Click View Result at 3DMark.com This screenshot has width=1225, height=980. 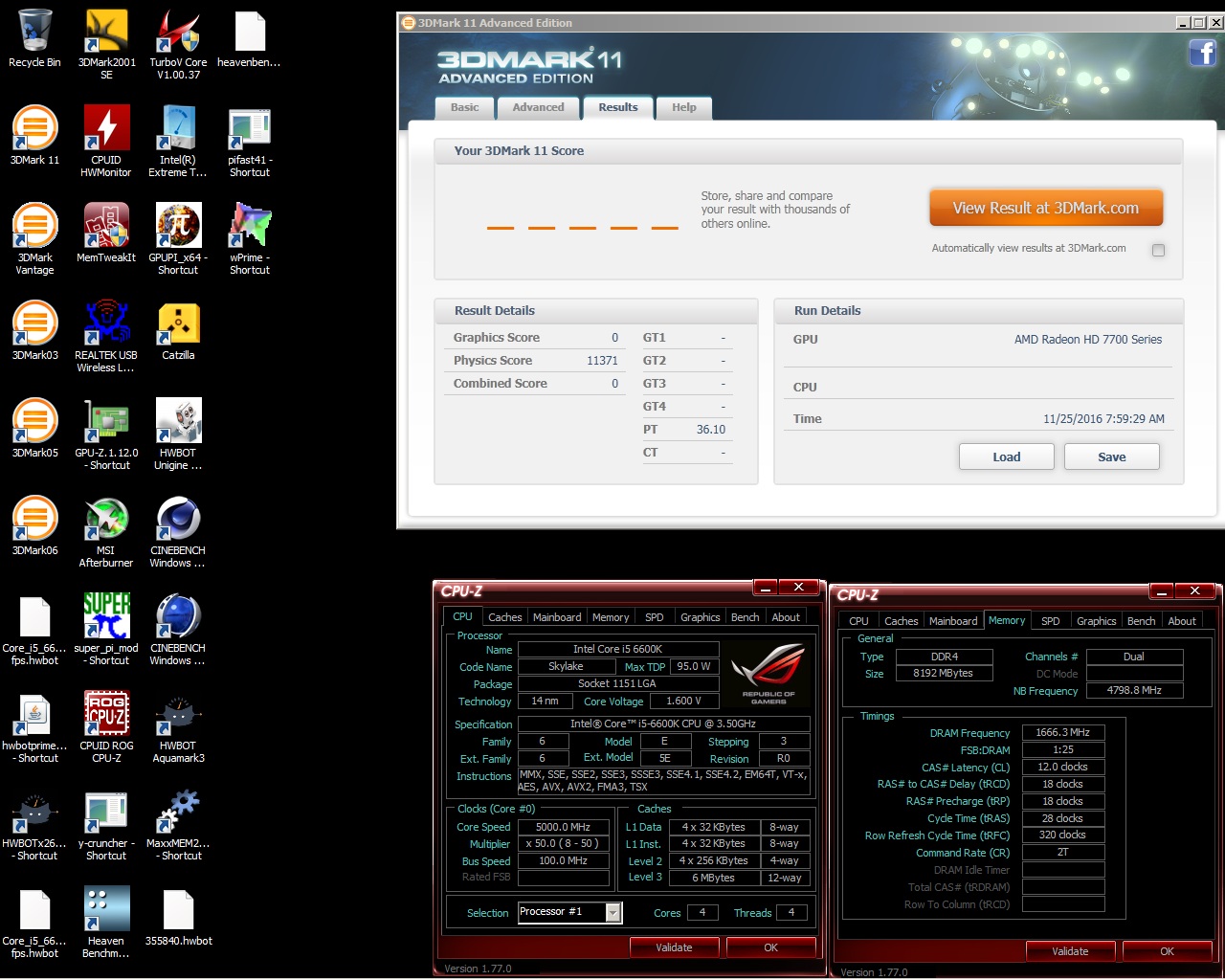[x=1046, y=208]
